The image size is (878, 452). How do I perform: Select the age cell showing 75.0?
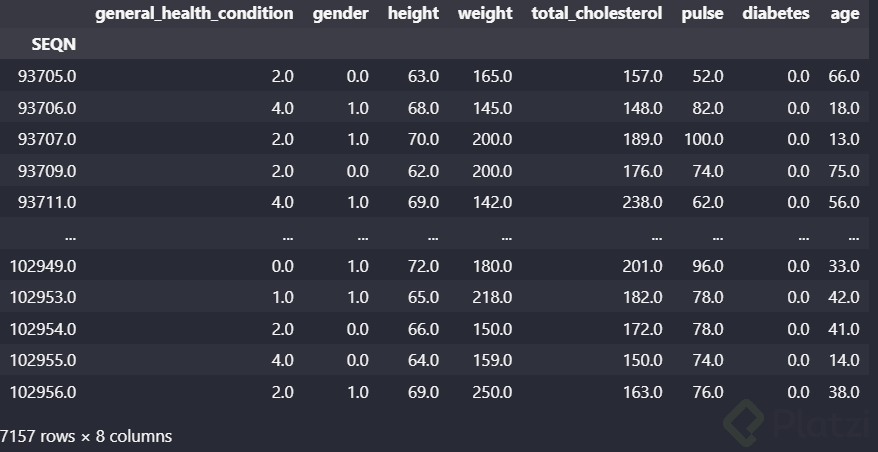(x=843, y=171)
